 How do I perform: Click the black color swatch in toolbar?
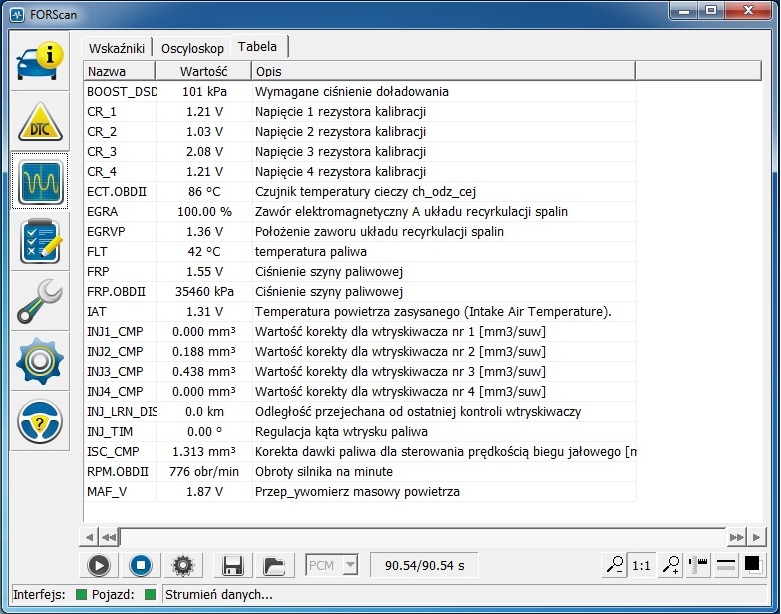[x=752, y=565]
